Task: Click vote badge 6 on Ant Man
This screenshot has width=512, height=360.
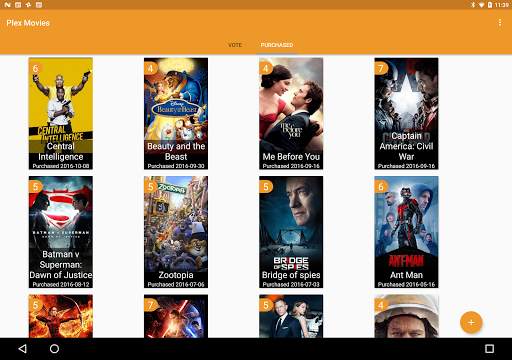Action: click(381, 187)
